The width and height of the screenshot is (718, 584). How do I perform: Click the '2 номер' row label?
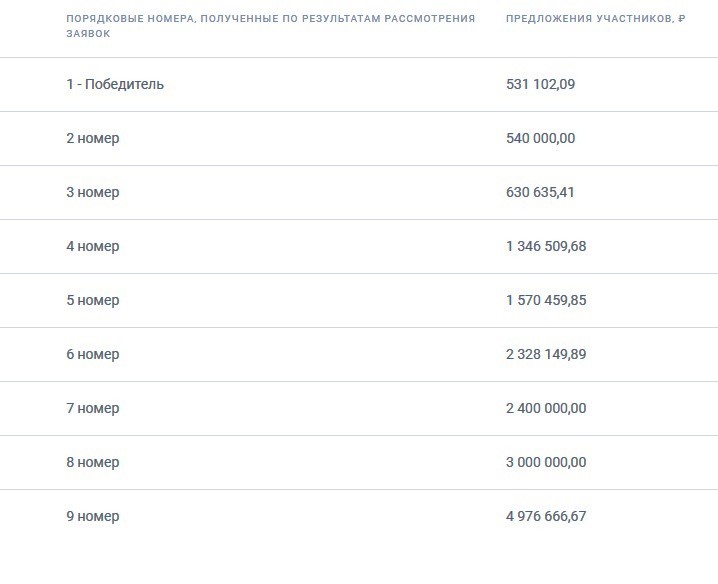[x=93, y=138]
